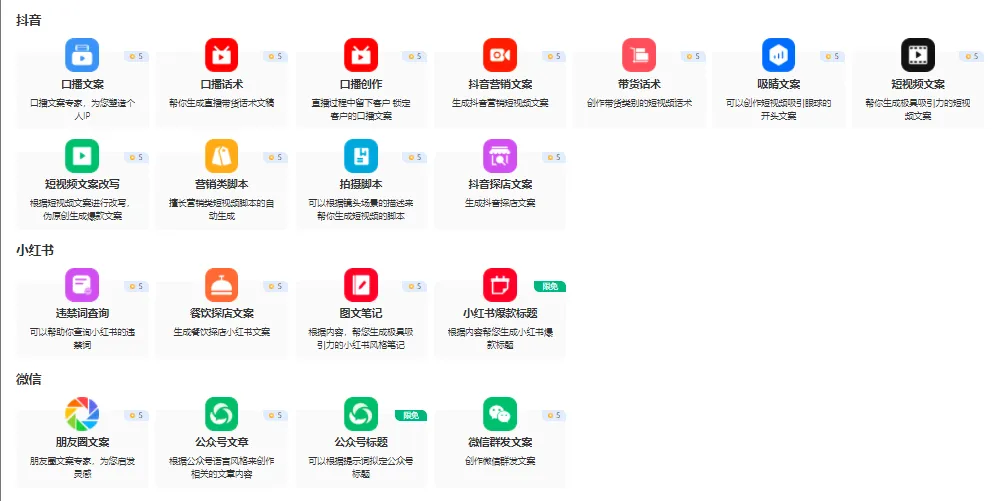This screenshot has width=999, height=501.
Task: Click the 餐饮探店文案 card title
Action: [x=222, y=313]
